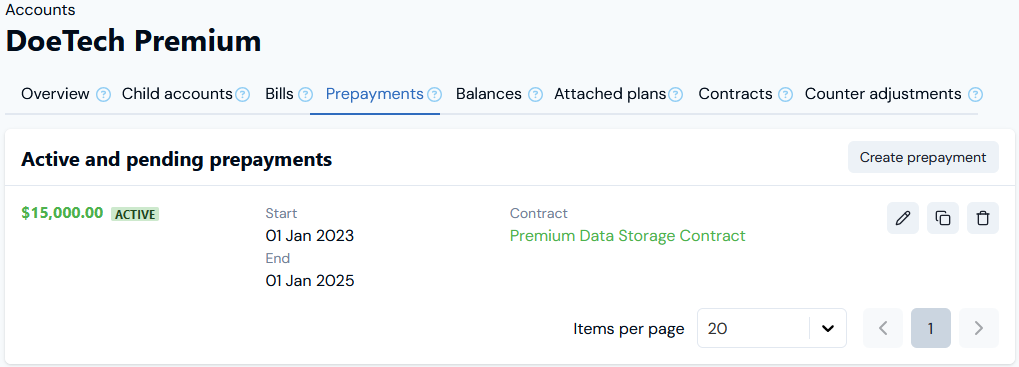Expand the Items per page dropdown arrow
The image size is (1019, 367).
828,329
